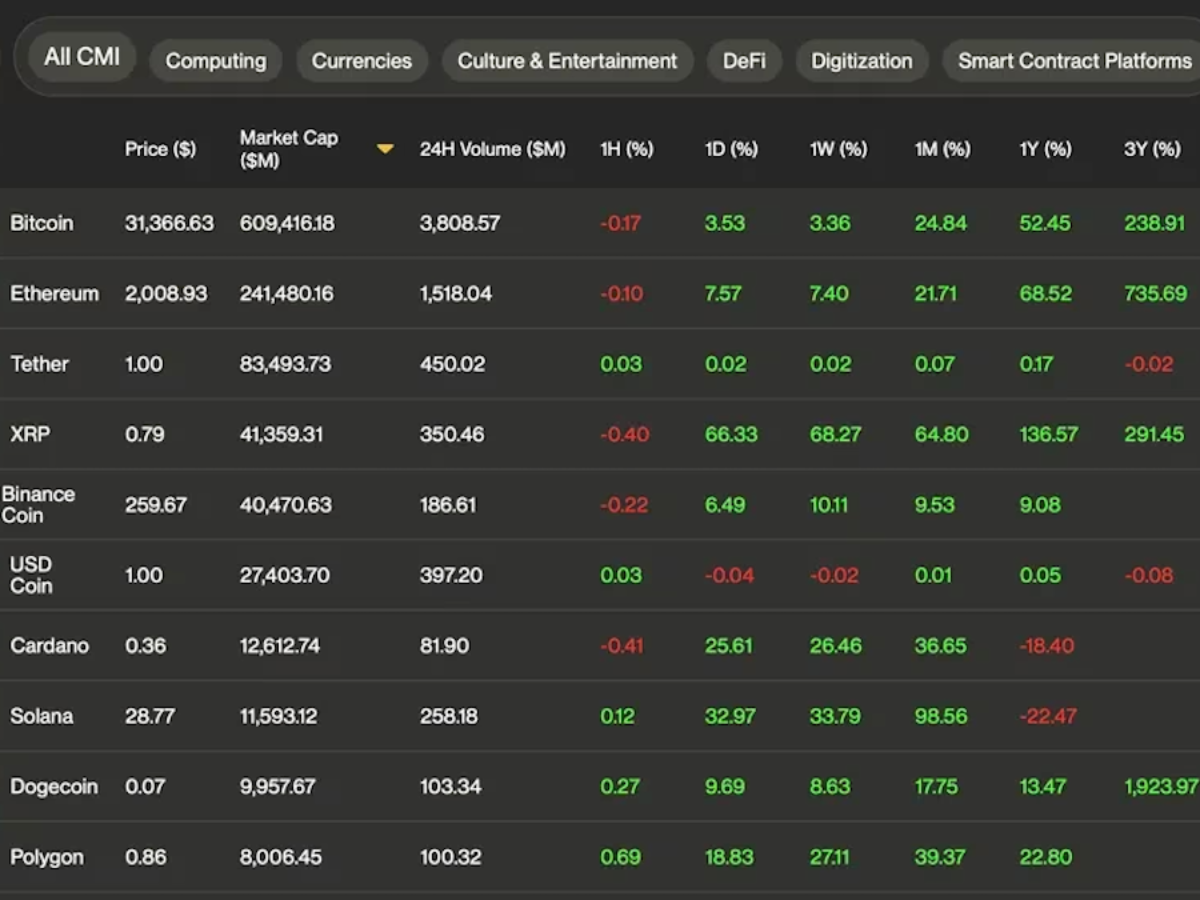Image resolution: width=1200 pixels, height=900 pixels.
Task: Sort by Market Cap ($M) column header
Action: point(288,148)
